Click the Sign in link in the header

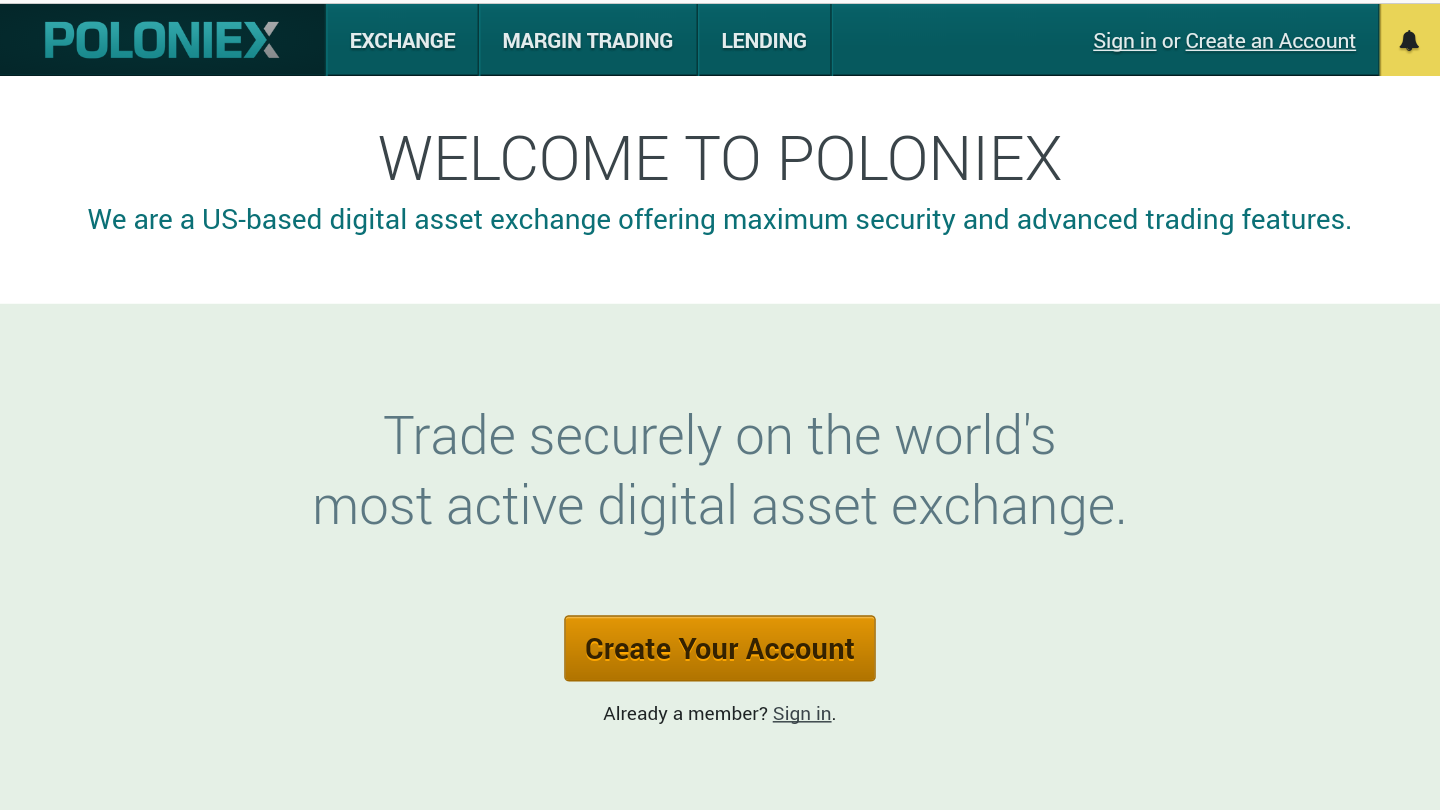1124,41
